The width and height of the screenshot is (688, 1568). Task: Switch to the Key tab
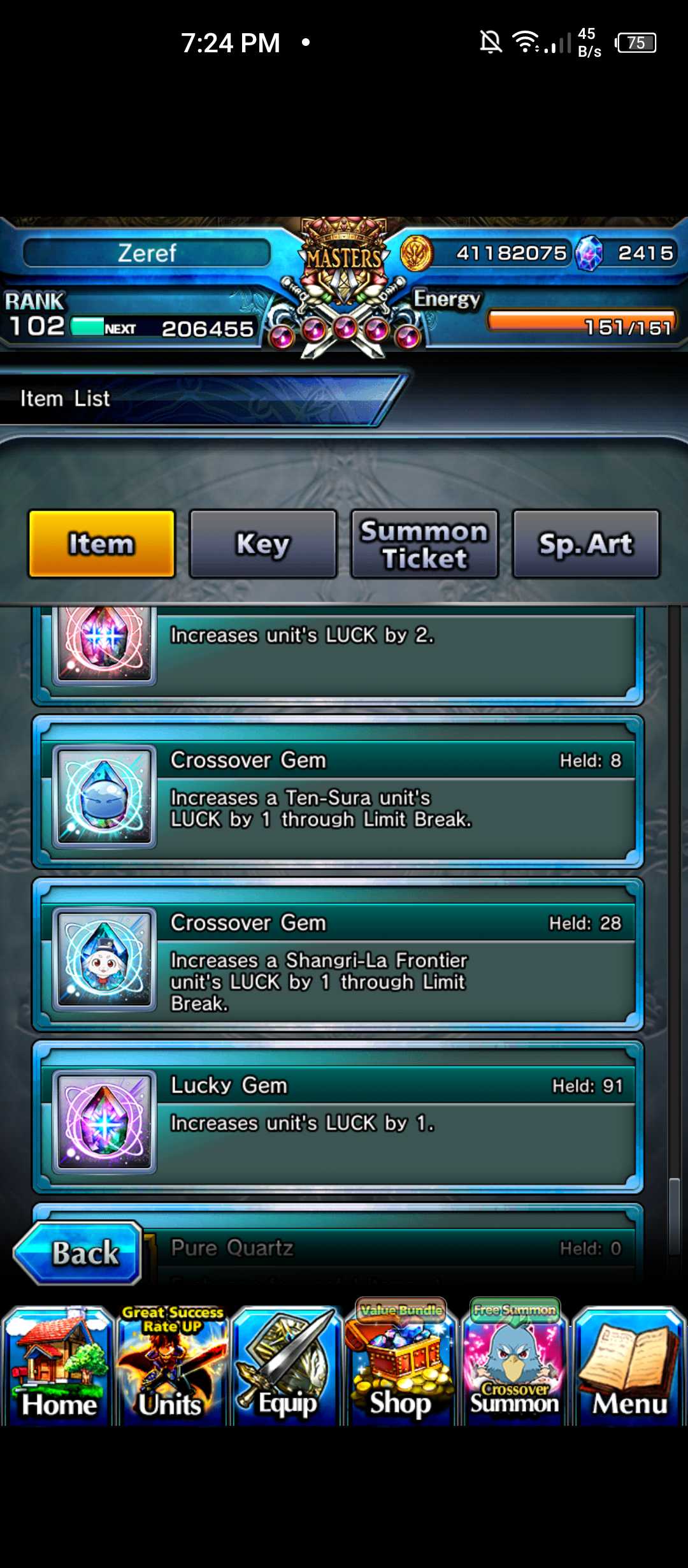click(x=262, y=544)
